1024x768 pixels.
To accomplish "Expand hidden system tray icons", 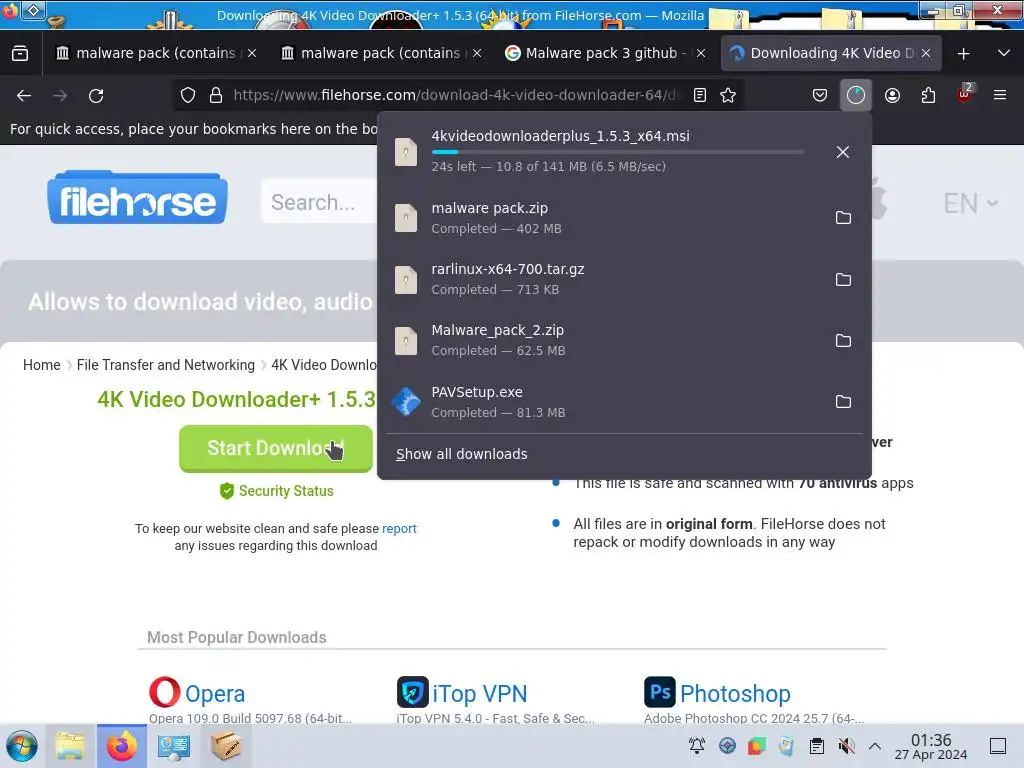I will [x=875, y=746].
